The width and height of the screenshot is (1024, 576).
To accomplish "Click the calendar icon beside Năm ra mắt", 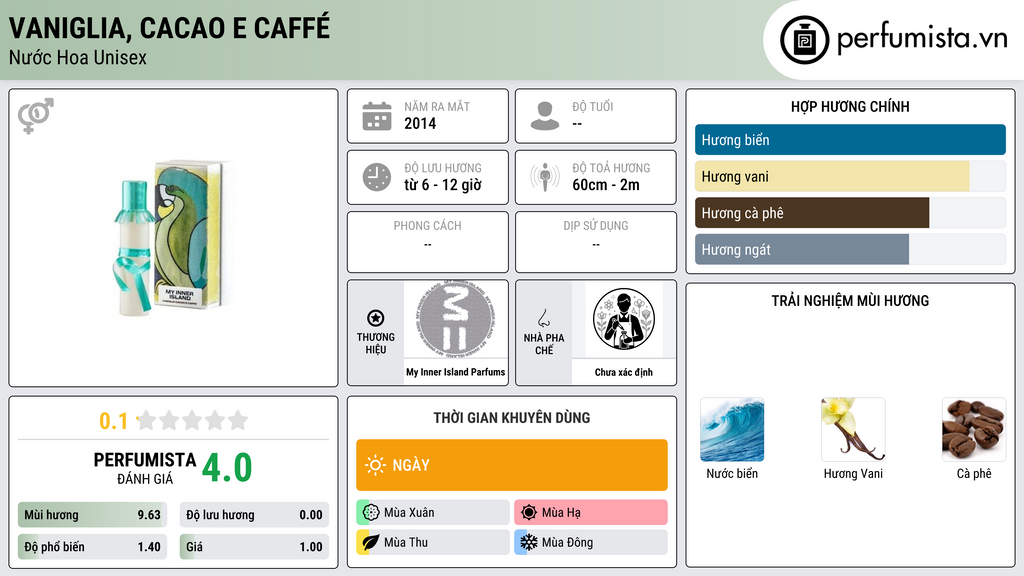I will pos(377,116).
